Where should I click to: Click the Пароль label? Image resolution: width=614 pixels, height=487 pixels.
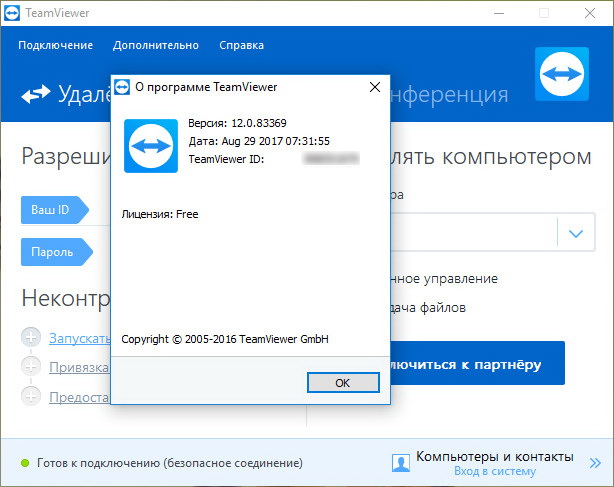coord(56,252)
